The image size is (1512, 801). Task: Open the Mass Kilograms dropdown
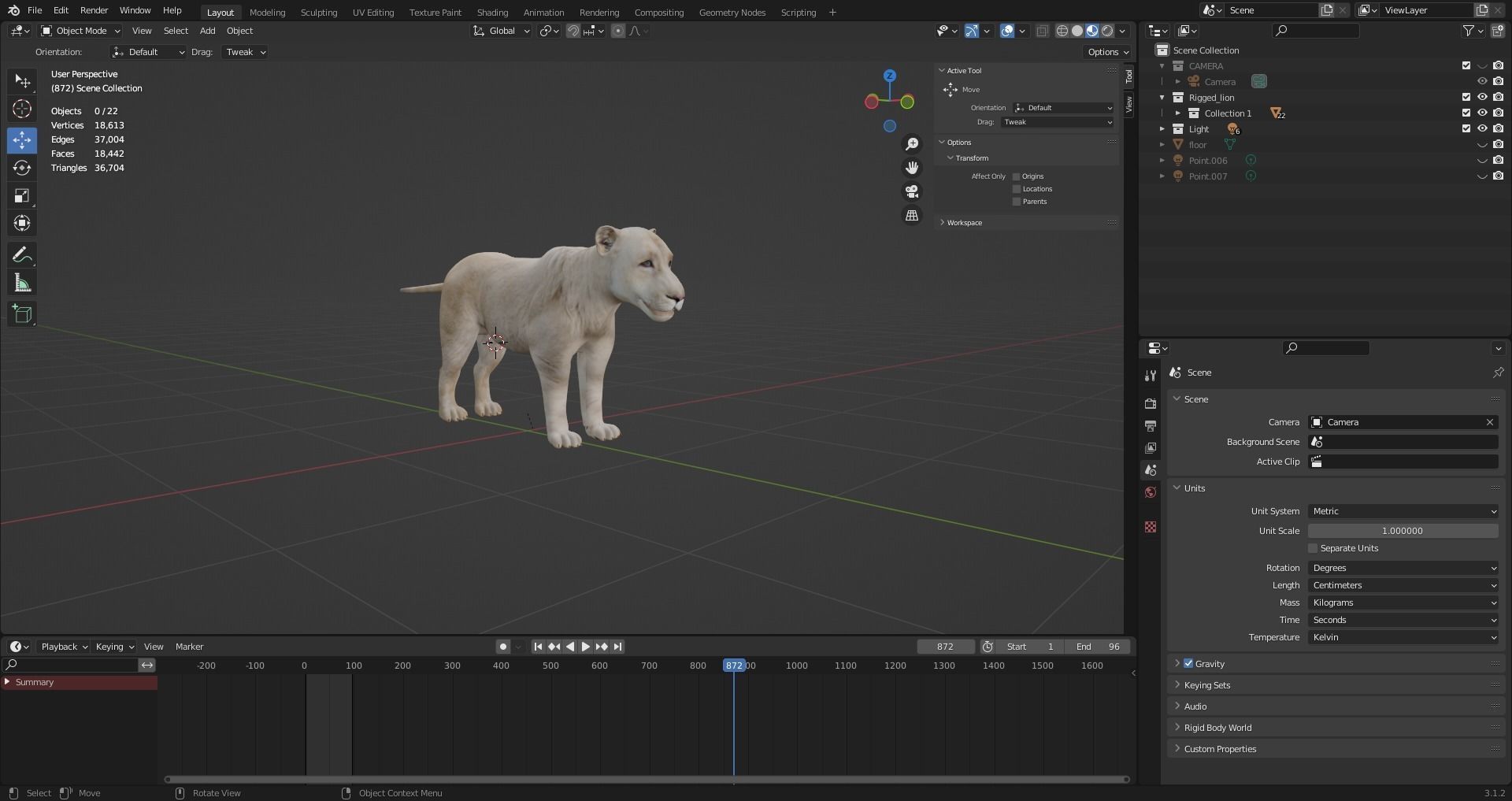click(x=1403, y=603)
